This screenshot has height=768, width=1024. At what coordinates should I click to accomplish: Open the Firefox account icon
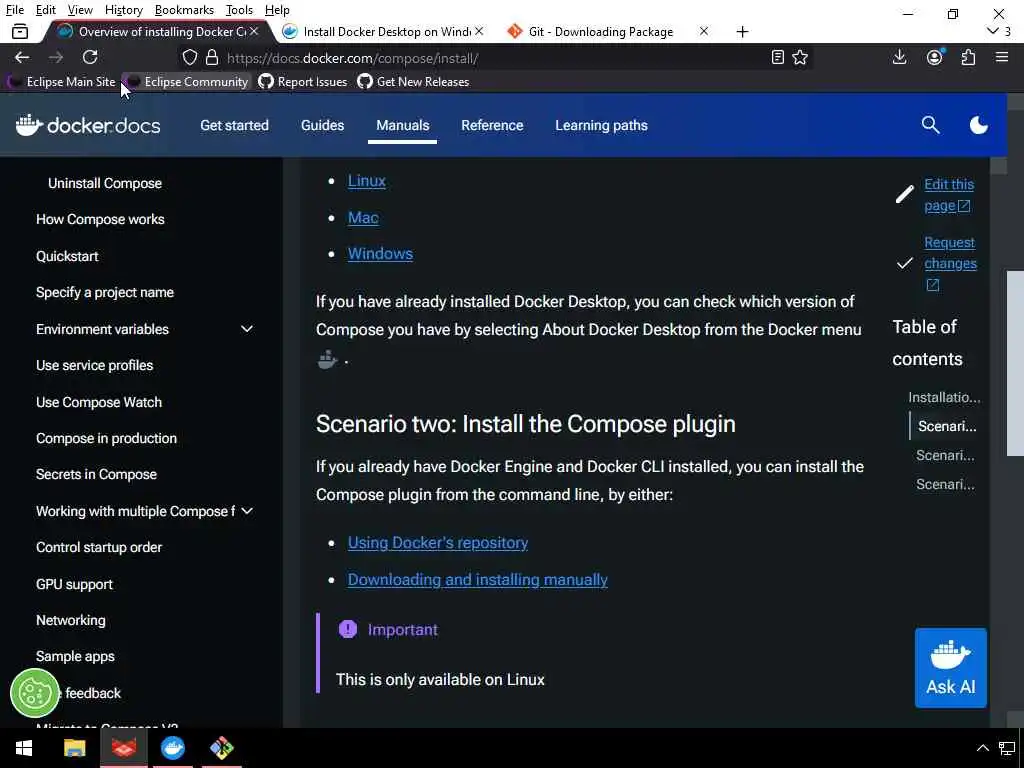point(935,57)
